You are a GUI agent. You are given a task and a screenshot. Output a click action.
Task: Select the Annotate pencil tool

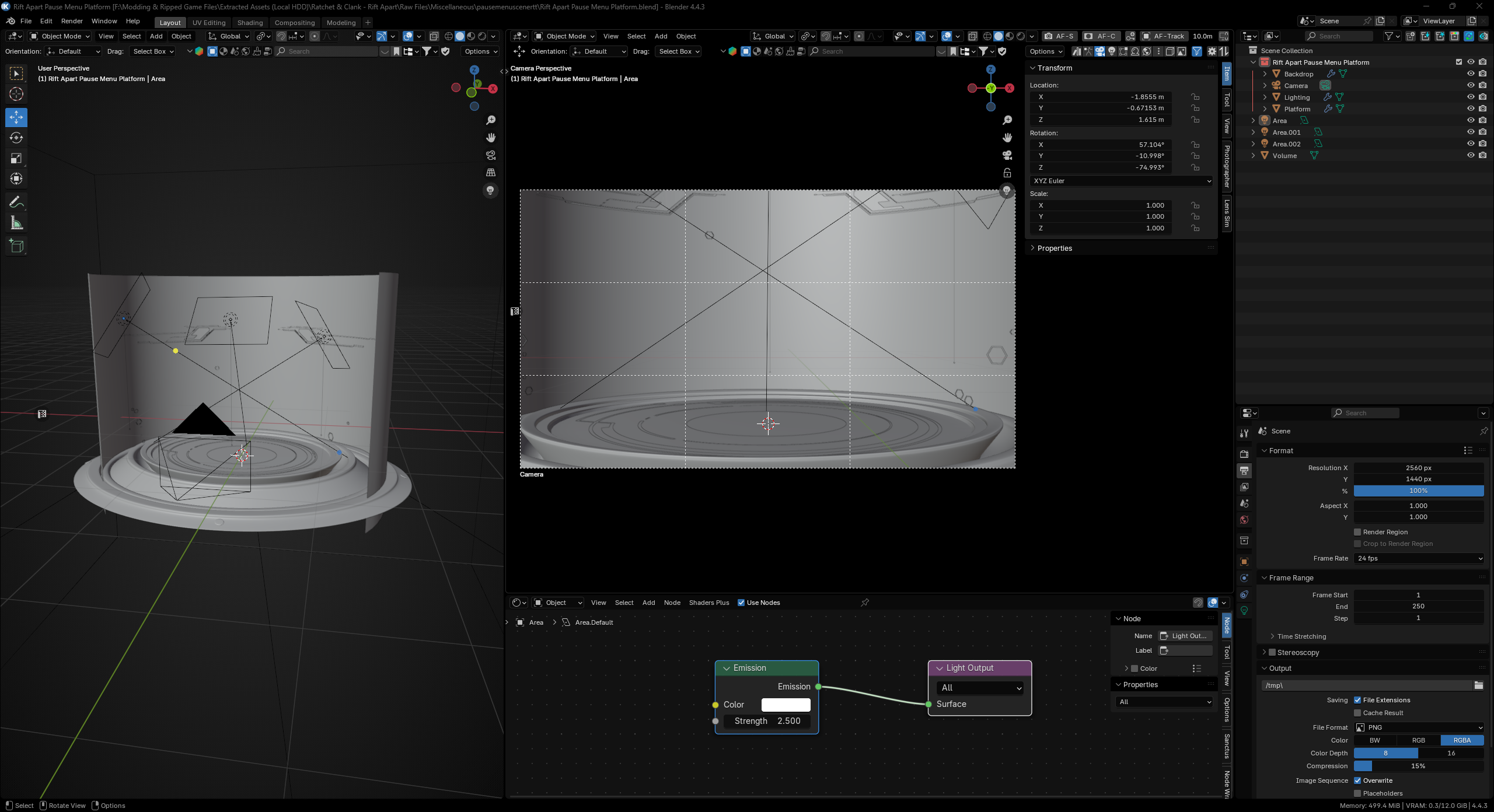[x=16, y=202]
